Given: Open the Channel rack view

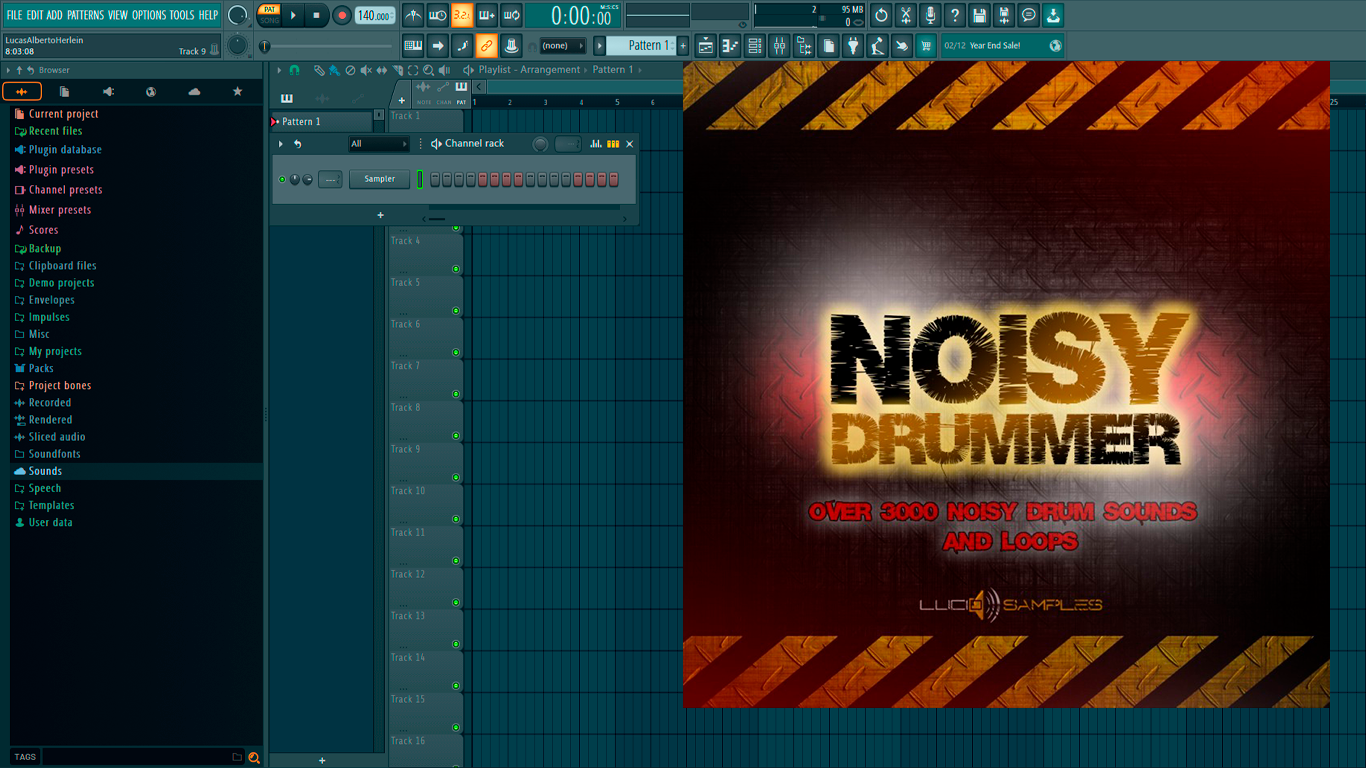Looking at the screenshot, I should click(x=755, y=45).
